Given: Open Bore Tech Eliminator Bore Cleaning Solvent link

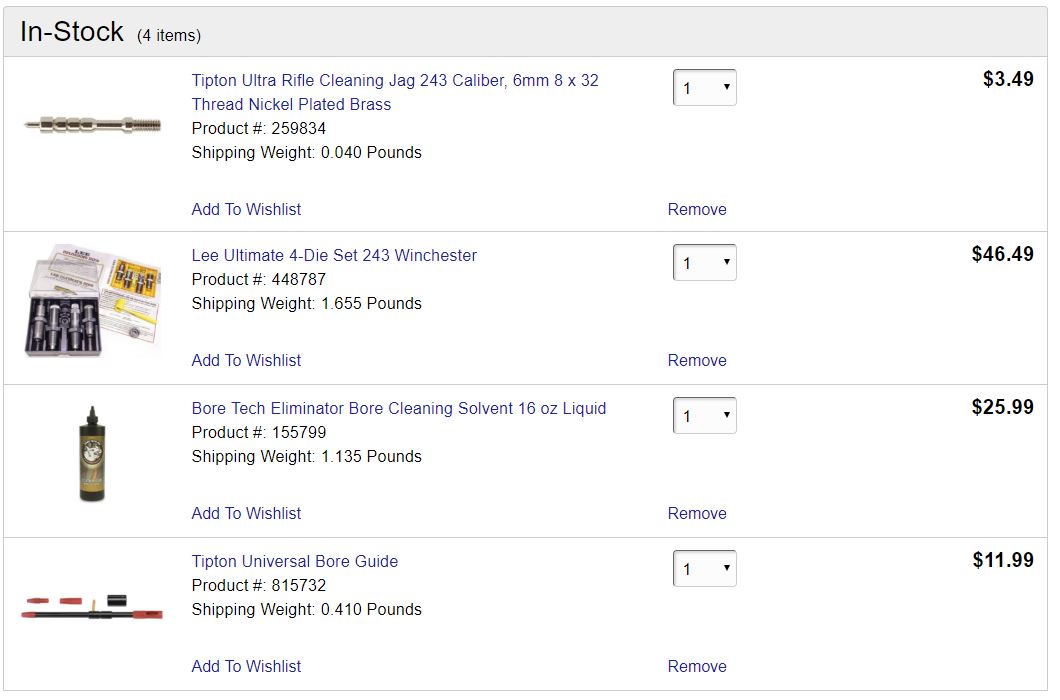Looking at the screenshot, I should click(399, 408).
